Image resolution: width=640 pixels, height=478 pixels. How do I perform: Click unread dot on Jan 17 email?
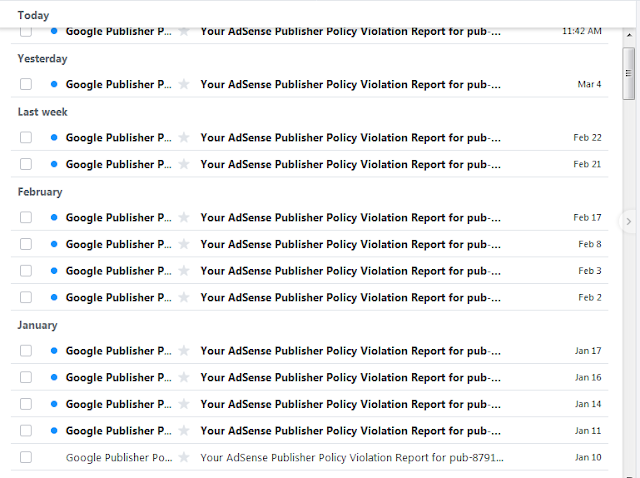(54, 351)
